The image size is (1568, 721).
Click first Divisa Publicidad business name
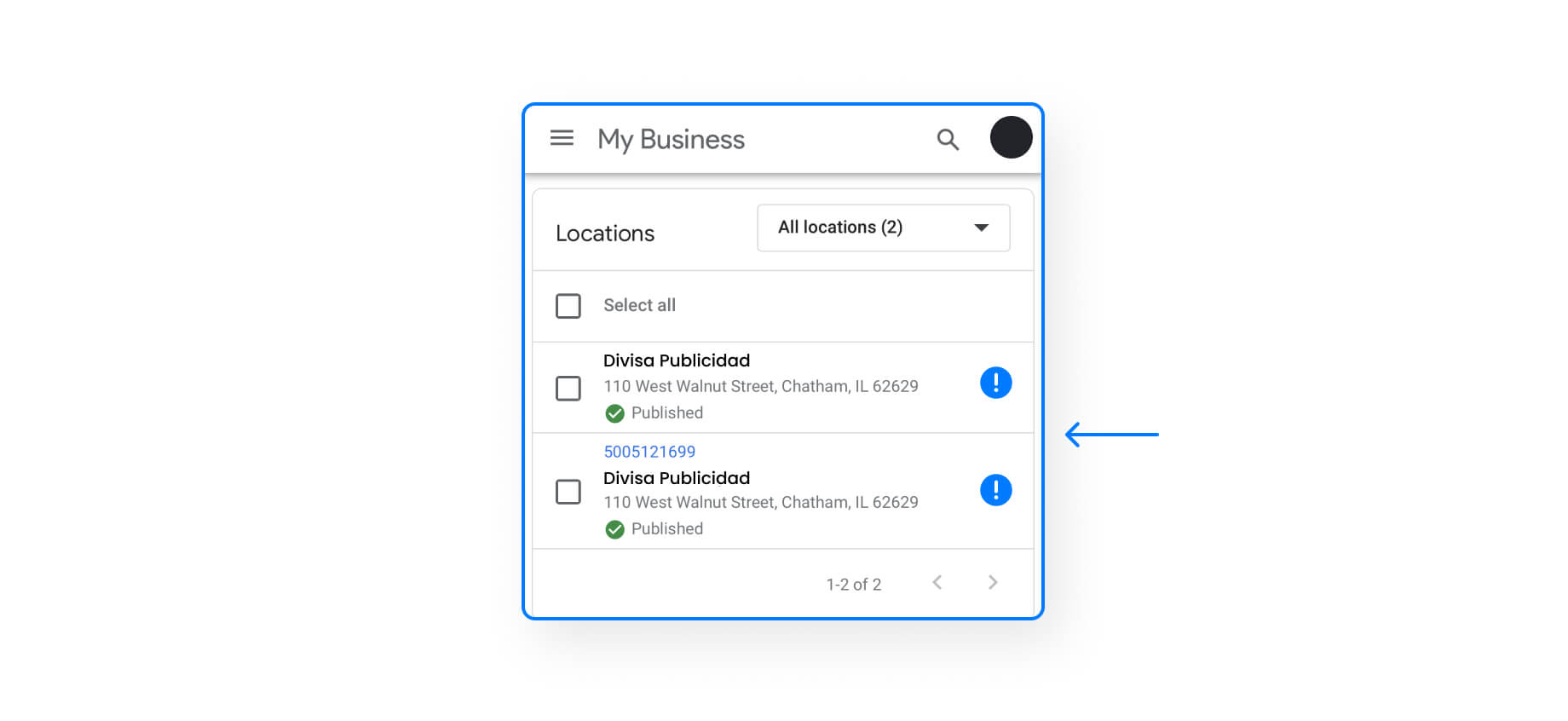pyautogui.click(x=677, y=360)
